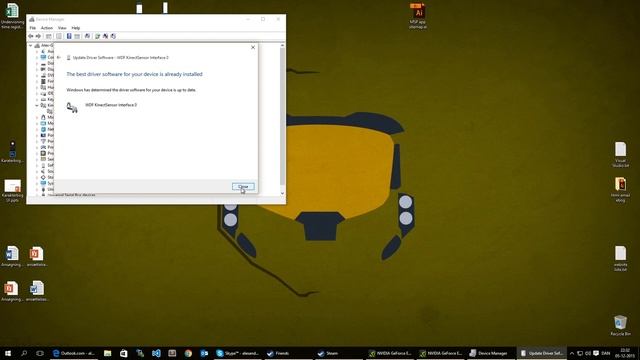The height and width of the screenshot is (360, 640).
Task: Open the Windows Store taskbar icon
Action: click(123, 353)
